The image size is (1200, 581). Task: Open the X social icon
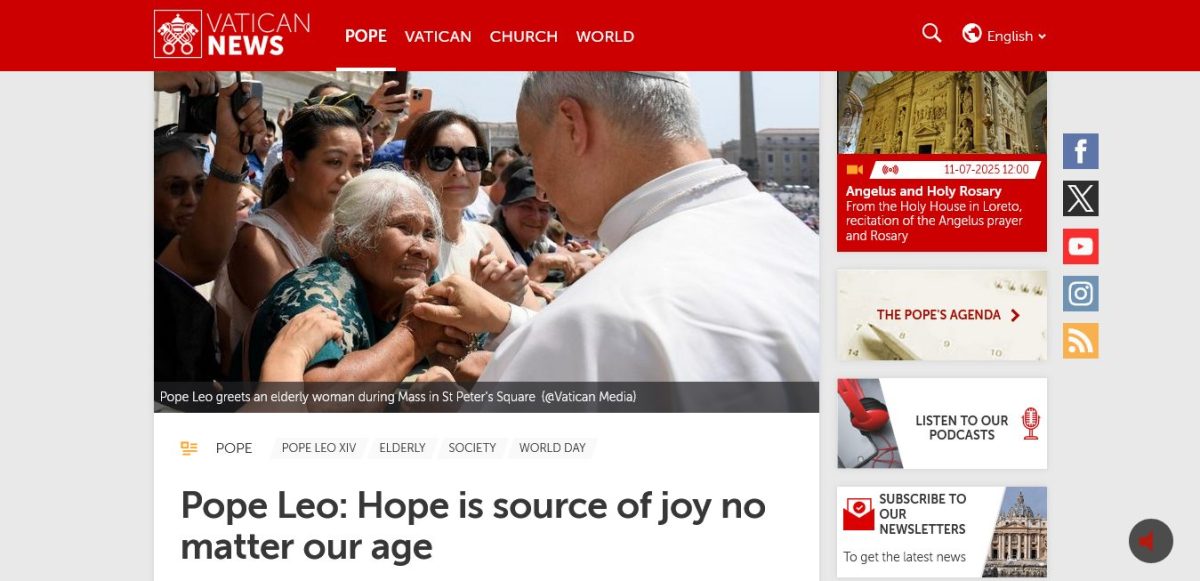click(1080, 198)
